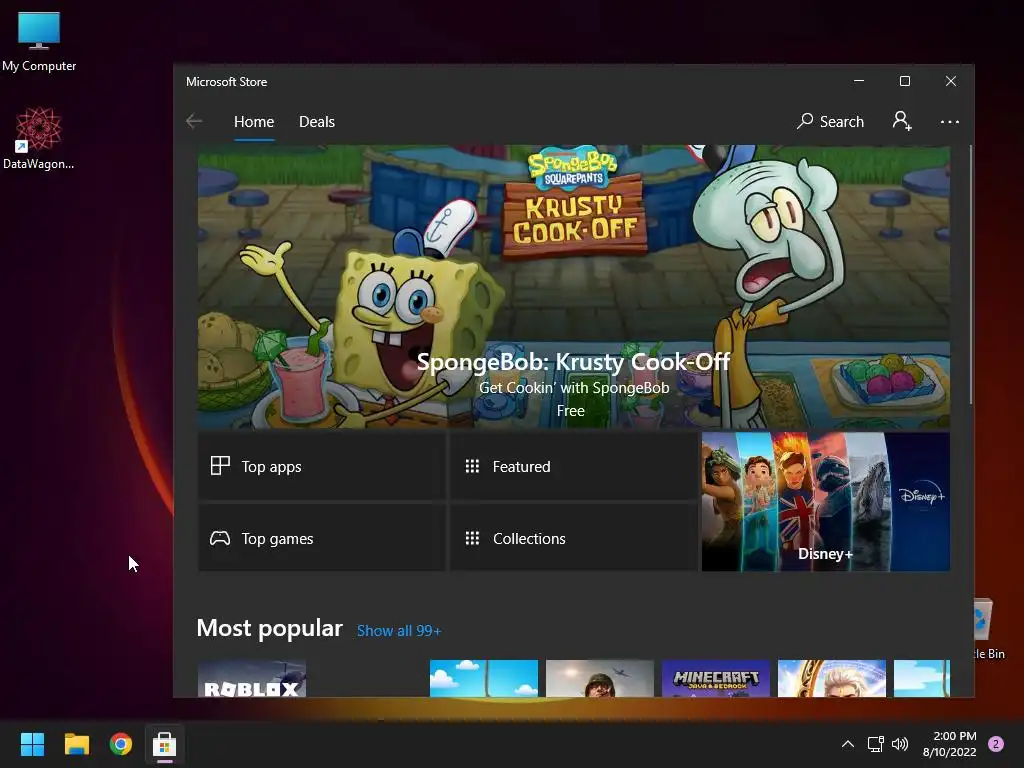Open the clock showing 2:00 PM
Viewport: 1024px width, 768px height.
point(950,744)
